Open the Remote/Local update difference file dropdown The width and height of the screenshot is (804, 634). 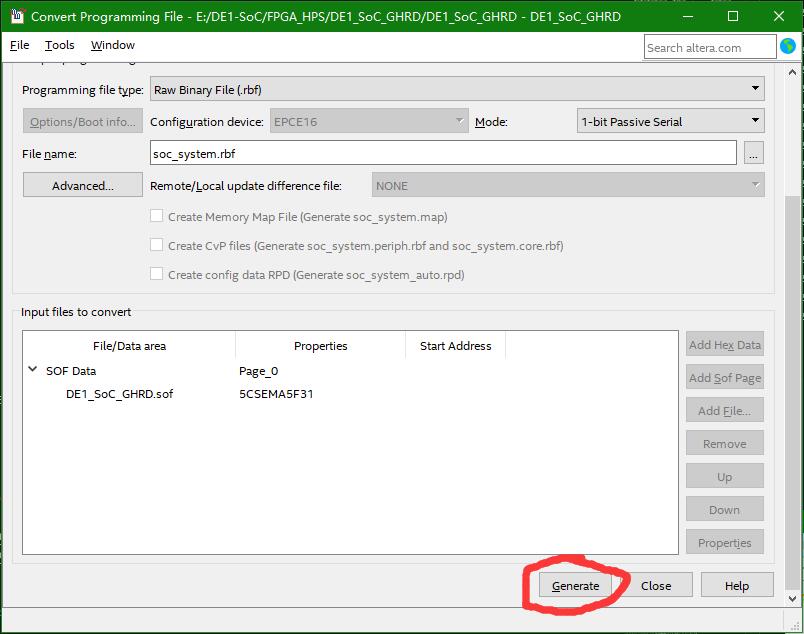[568, 185]
